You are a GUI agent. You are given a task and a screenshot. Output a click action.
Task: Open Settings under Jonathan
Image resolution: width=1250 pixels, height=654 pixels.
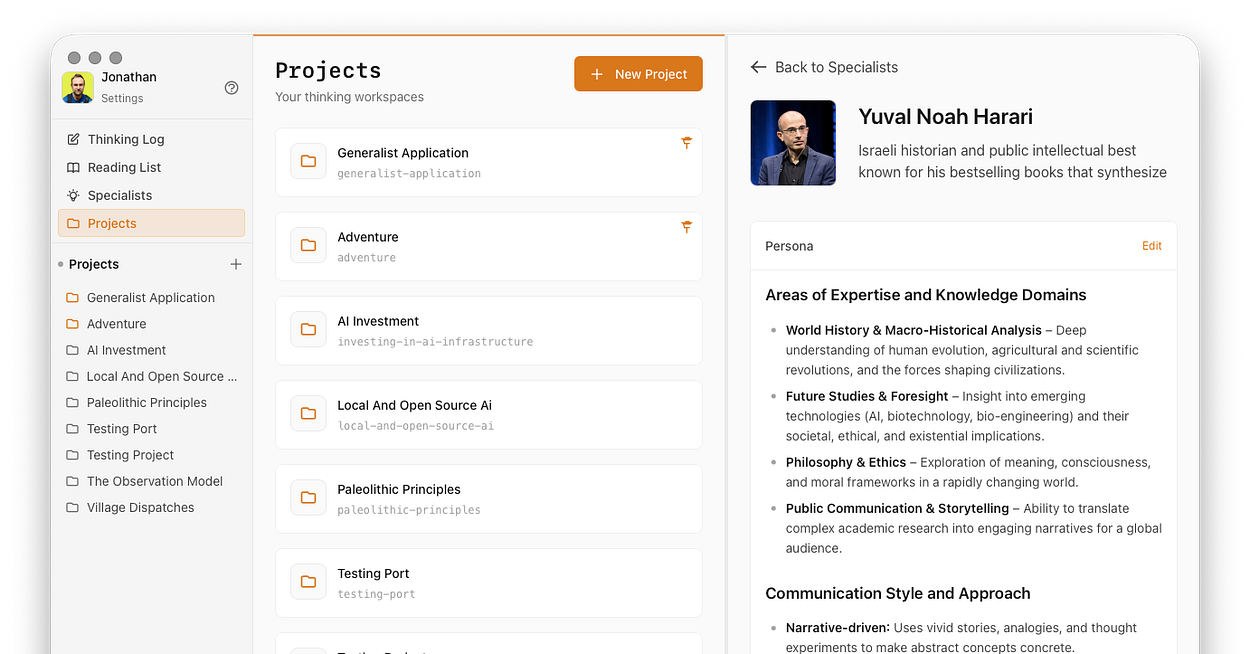122,98
